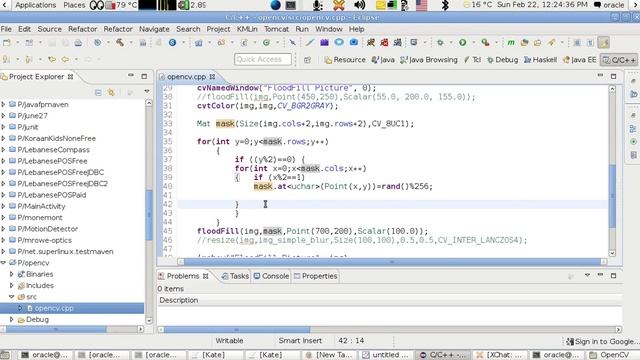Image resolution: width=640 pixels, height=360 pixels.
Task: Click the floodFill code line 45
Action: coord(312,231)
